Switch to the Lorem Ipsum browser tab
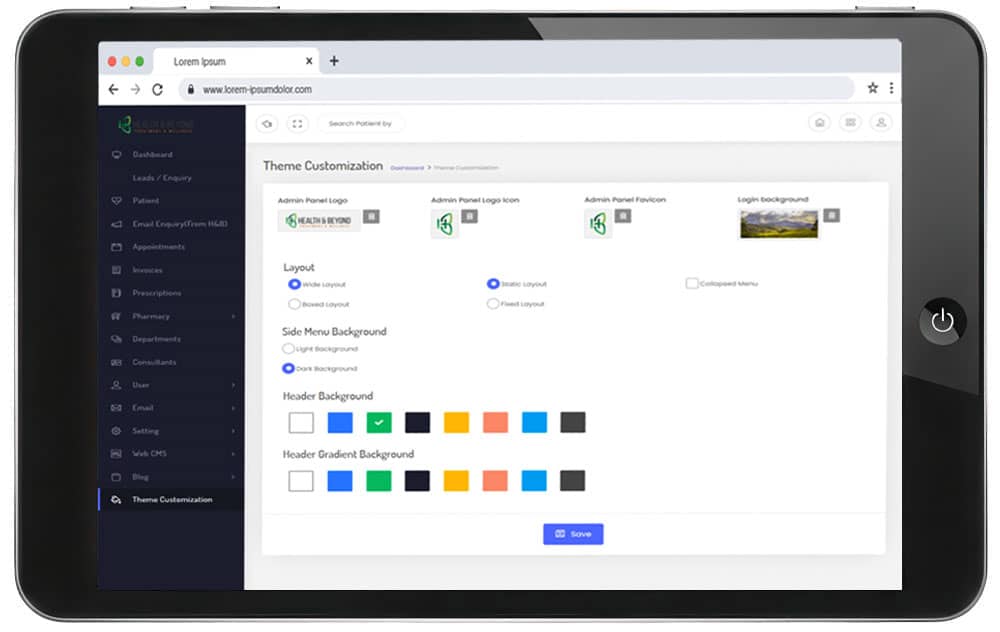The image size is (1000, 632). (236, 61)
